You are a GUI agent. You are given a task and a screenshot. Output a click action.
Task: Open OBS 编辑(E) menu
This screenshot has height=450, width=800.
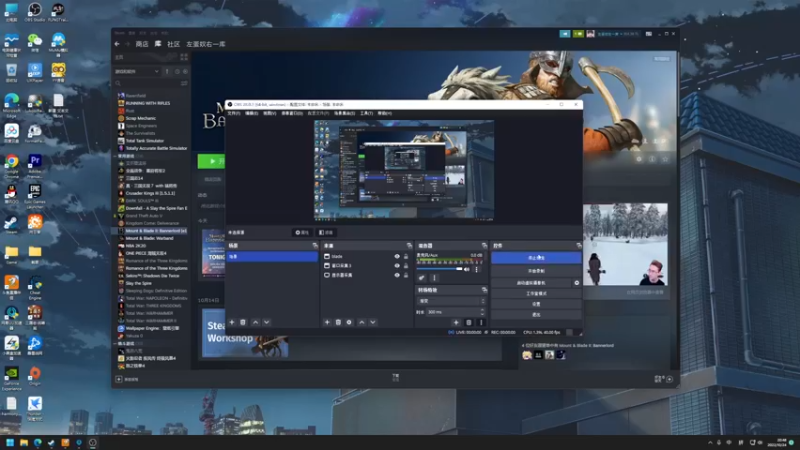click(252, 113)
